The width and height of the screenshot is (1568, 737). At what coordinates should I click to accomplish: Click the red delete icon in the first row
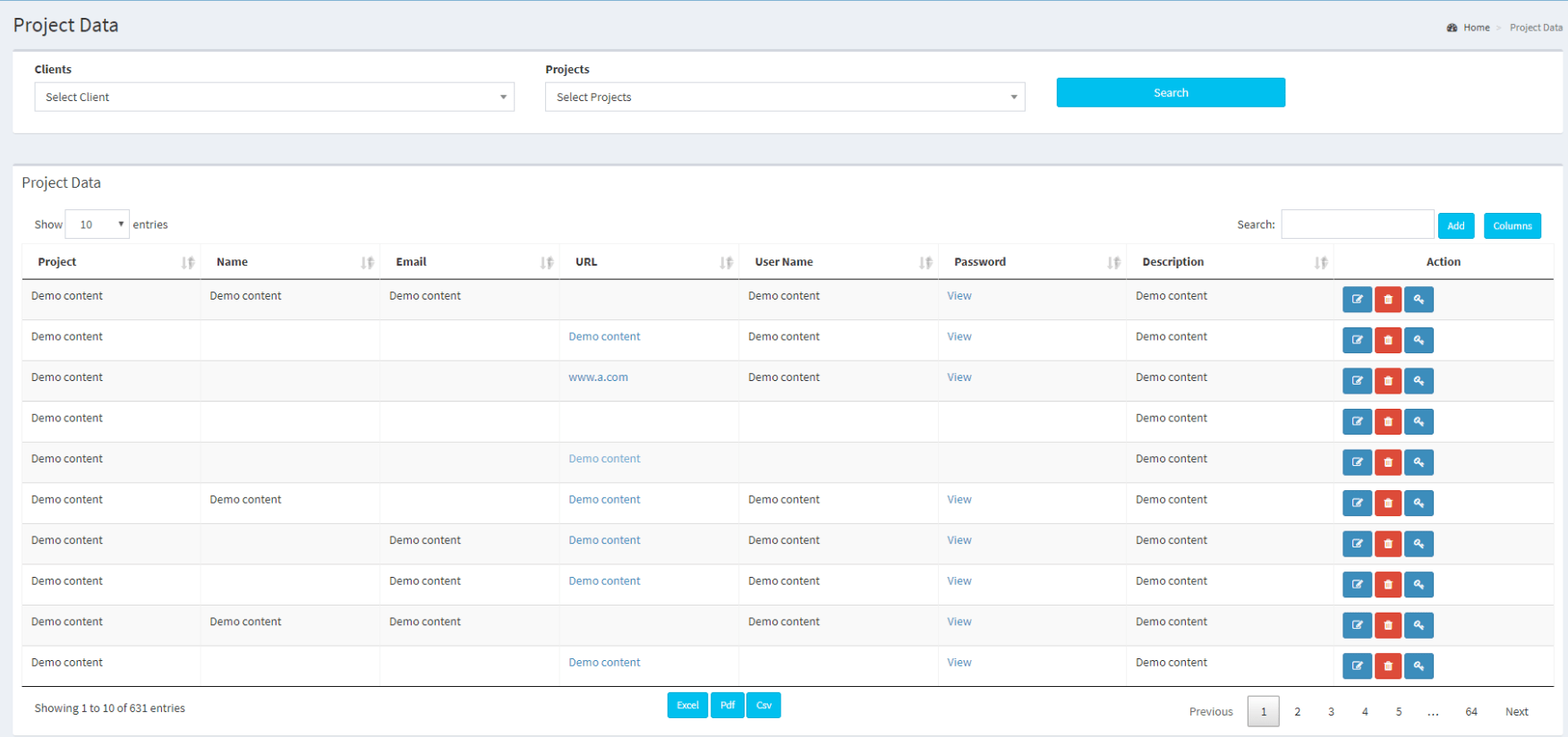click(x=1387, y=300)
